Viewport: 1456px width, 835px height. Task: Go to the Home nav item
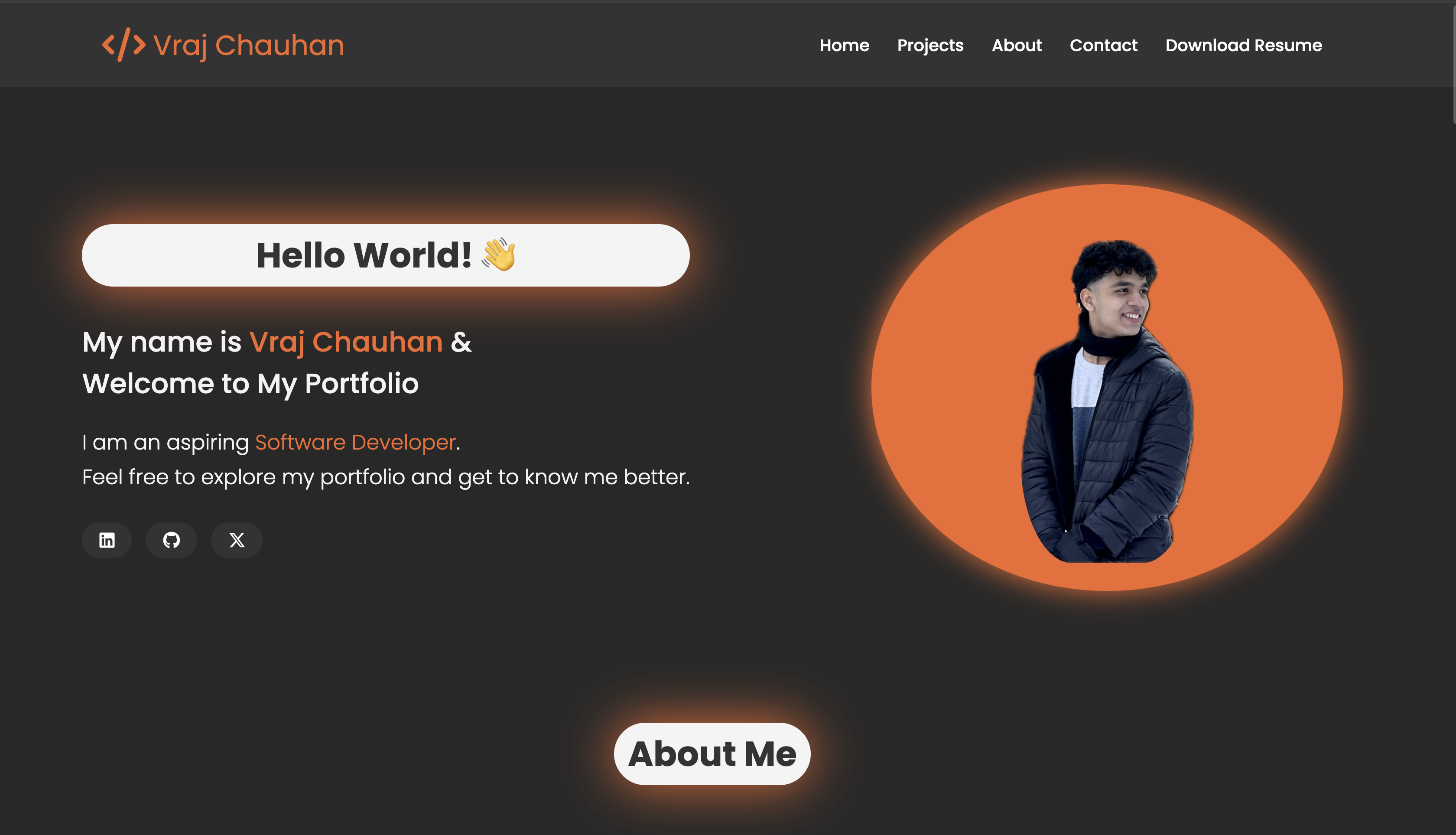click(x=845, y=46)
